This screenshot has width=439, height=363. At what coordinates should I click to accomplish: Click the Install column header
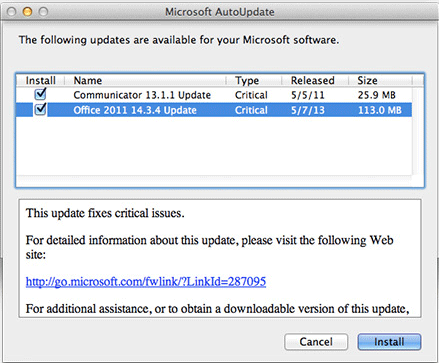[40, 80]
